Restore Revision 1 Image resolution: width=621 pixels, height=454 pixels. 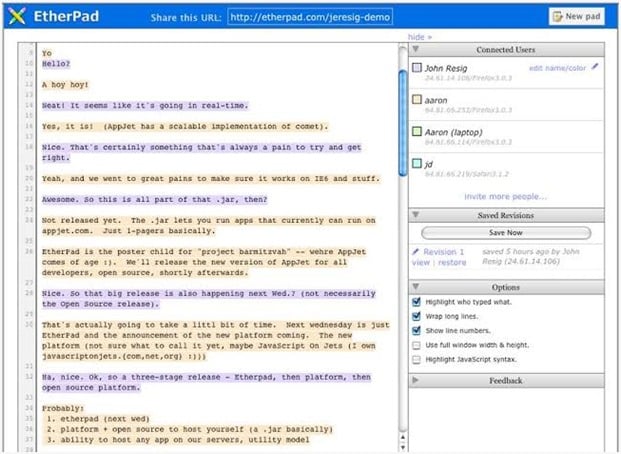[452, 262]
